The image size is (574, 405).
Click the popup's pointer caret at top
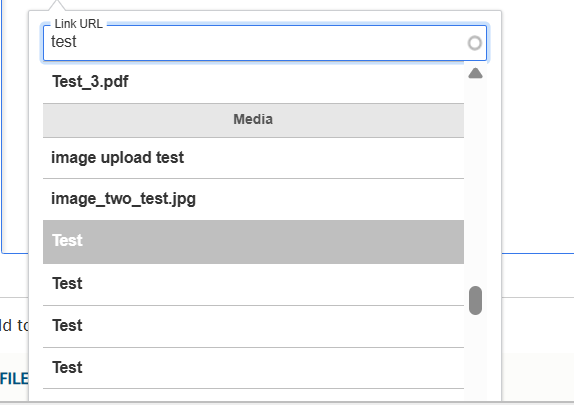tap(57, 5)
